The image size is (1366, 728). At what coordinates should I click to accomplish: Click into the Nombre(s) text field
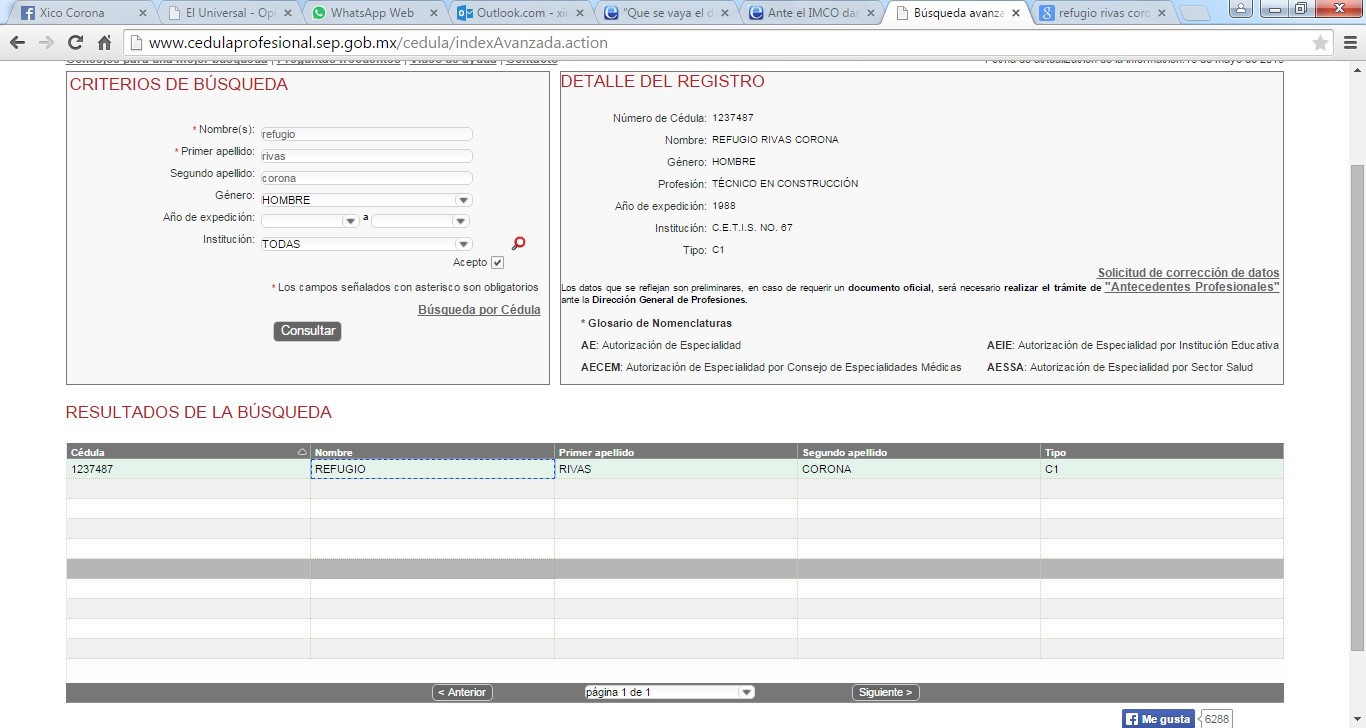365,134
